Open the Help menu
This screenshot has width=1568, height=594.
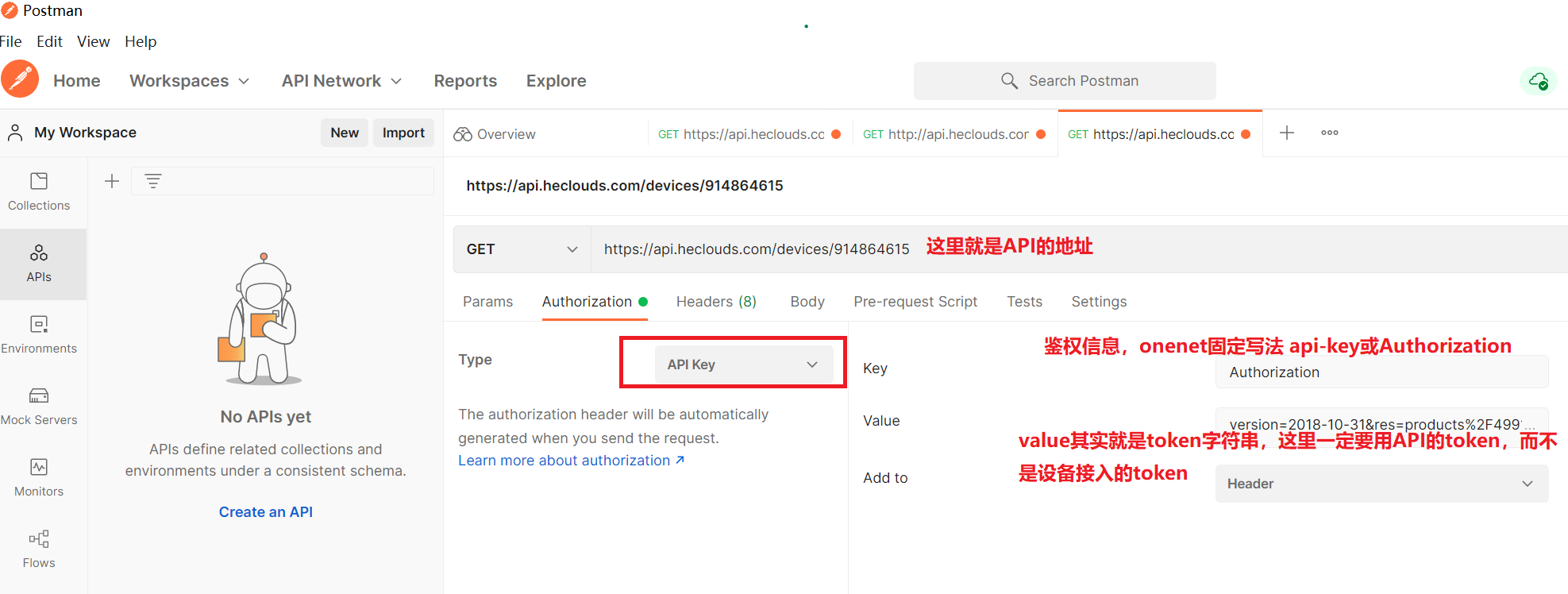[x=141, y=41]
